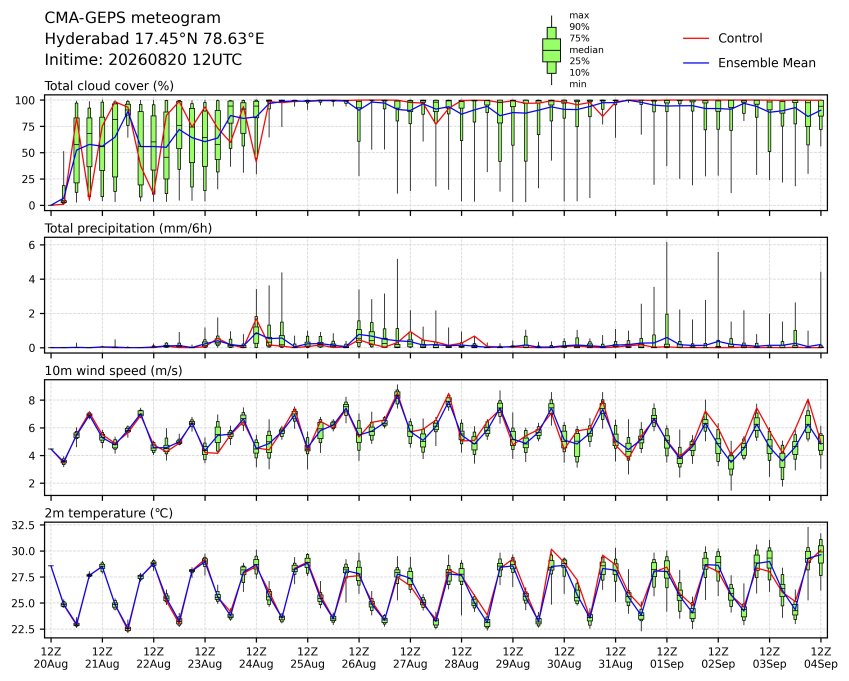Click the 12Z 28Aug time axis label
Image resolution: width=849 pixels, height=681 pixels.
pos(461,658)
